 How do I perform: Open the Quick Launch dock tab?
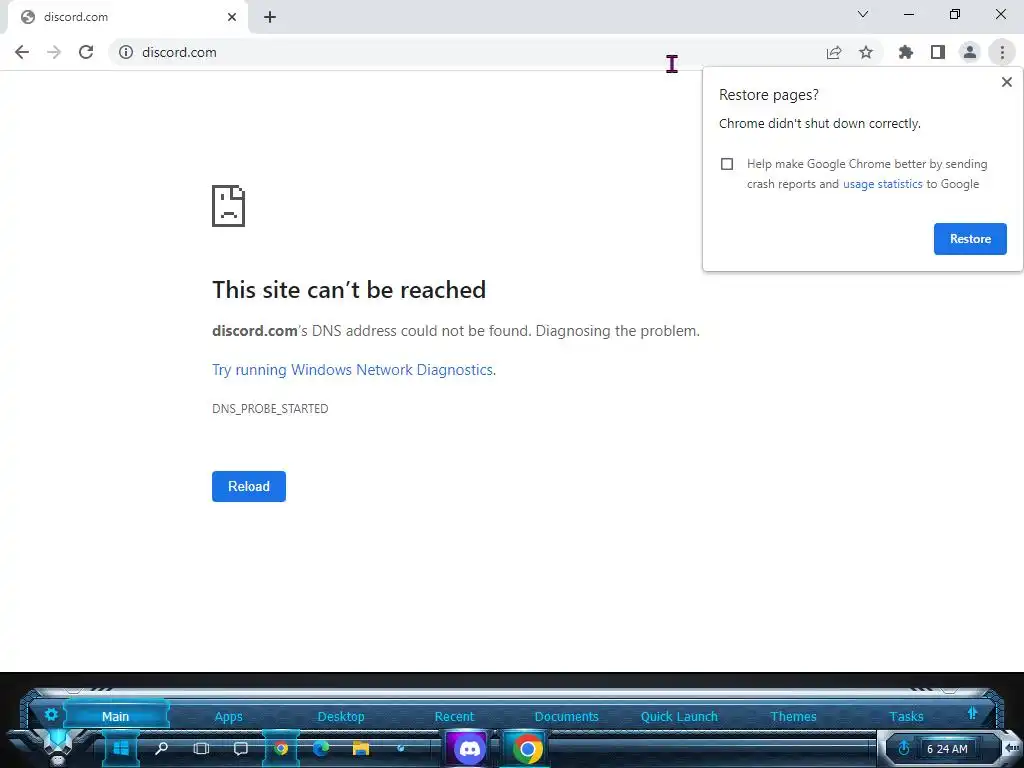(x=679, y=716)
